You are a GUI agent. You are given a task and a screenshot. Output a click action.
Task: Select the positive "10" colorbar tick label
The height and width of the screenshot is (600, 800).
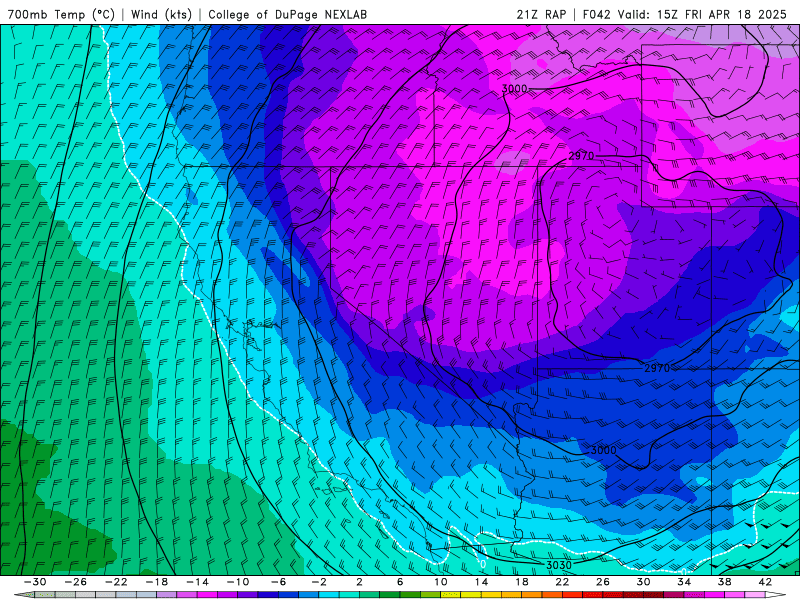click(x=441, y=582)
